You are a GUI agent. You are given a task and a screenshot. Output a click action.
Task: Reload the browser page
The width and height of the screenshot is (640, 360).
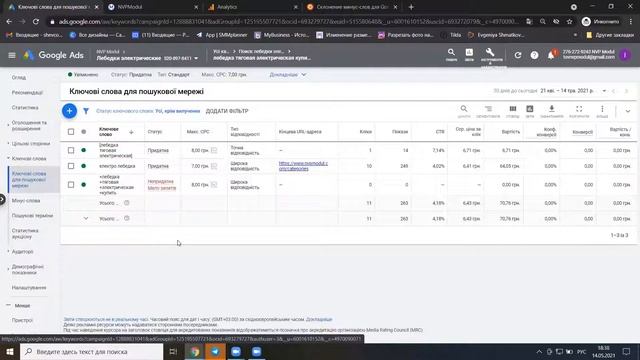pos(36,22)
